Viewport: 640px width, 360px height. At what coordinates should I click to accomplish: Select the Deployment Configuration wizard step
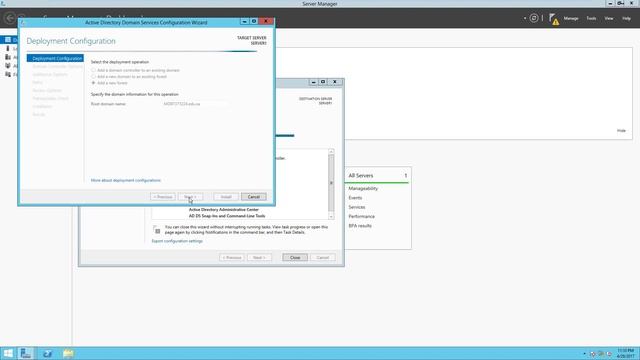click(x=55, y=58)
